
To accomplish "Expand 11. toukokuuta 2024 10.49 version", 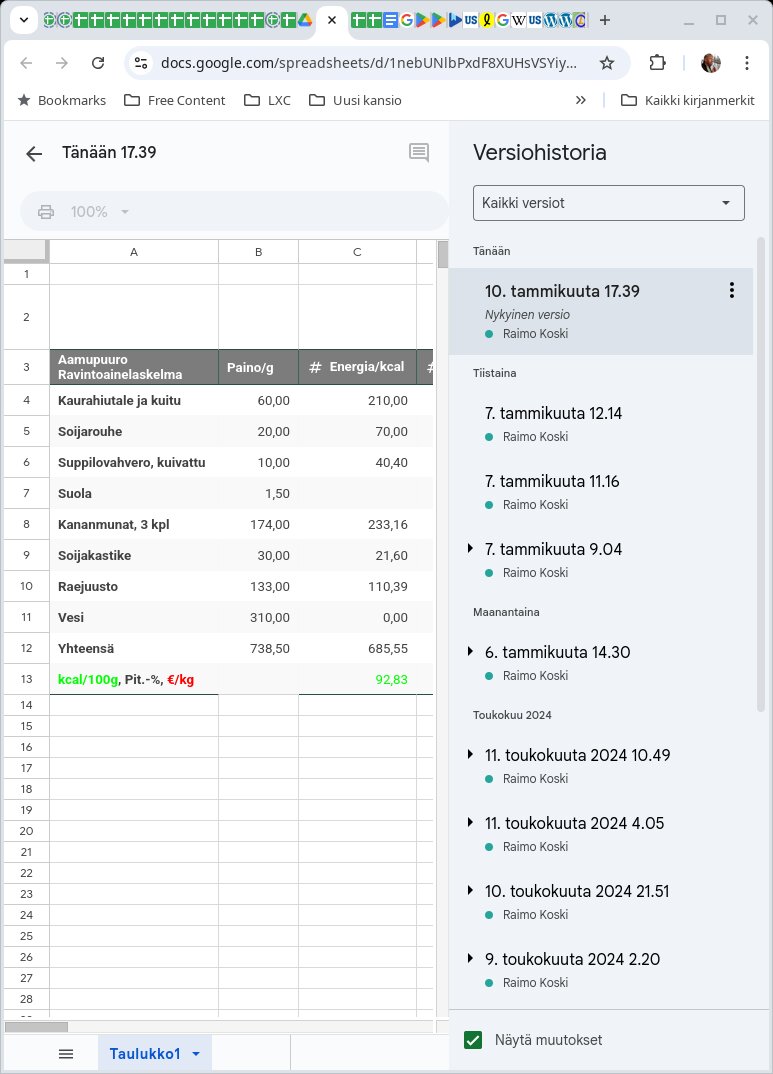I will 470,755.
